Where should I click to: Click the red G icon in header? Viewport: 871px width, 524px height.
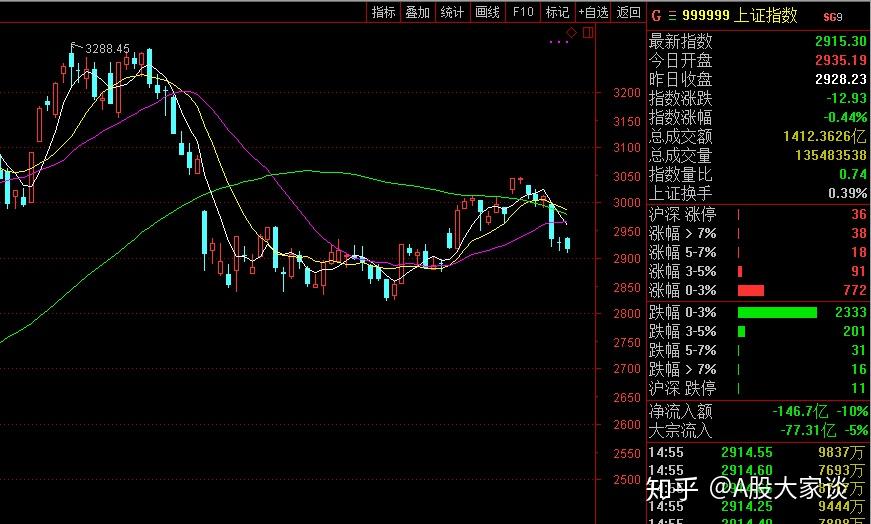(656, 16)
